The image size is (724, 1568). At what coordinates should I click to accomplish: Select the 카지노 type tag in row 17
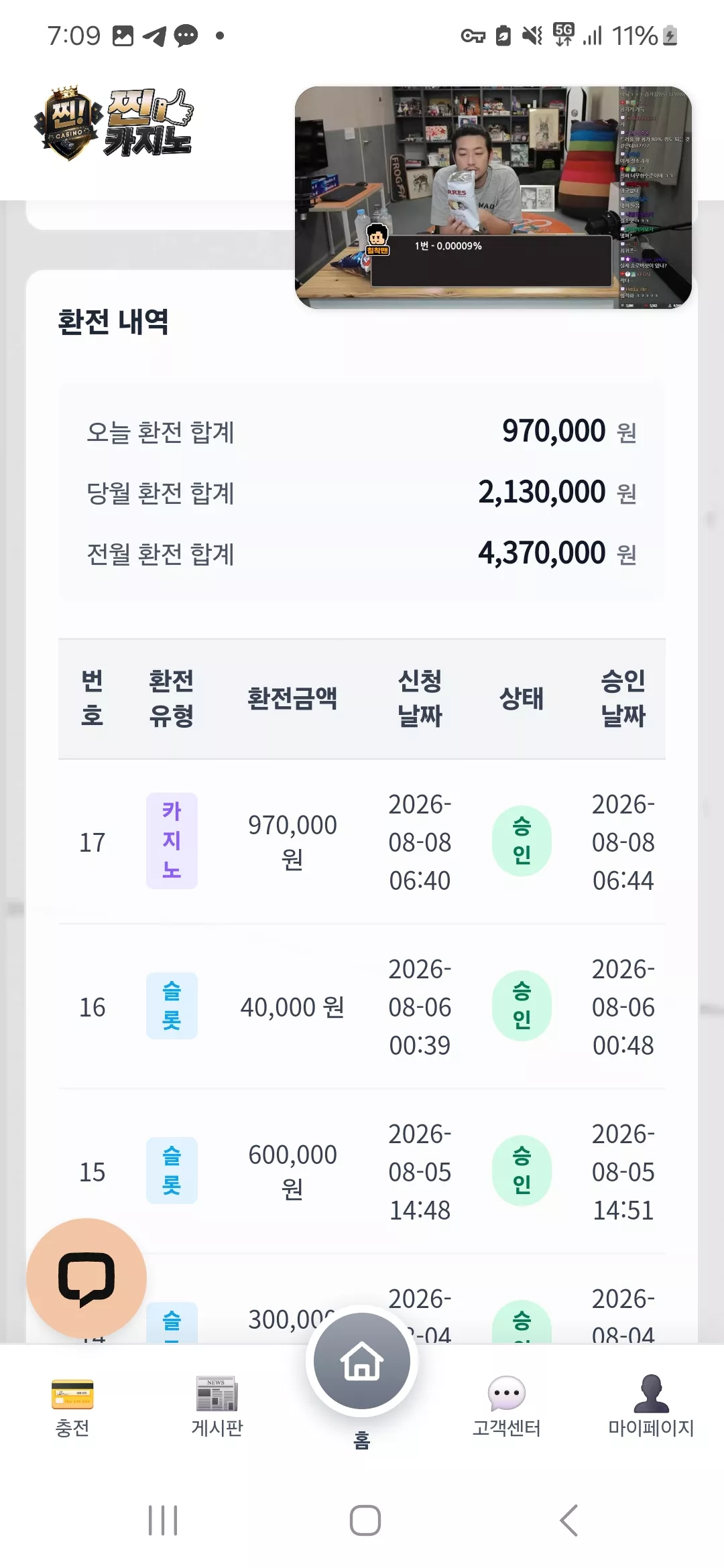[172, 841]
